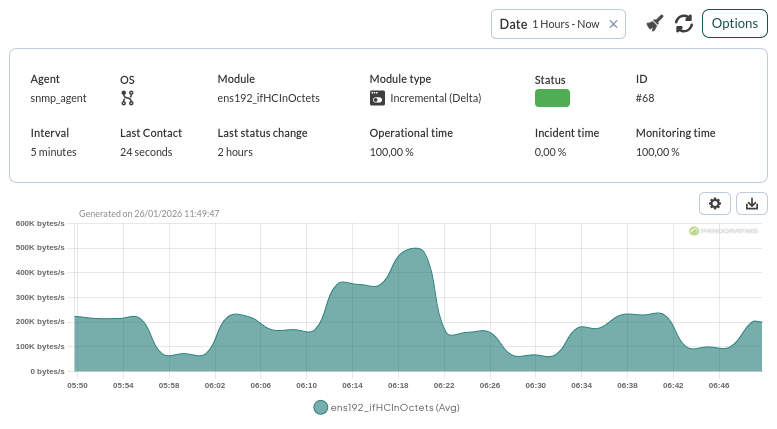Screen dimensions: 777x429
Task: Refresh the graph with the reload icon
Action: tap(684, 23)
